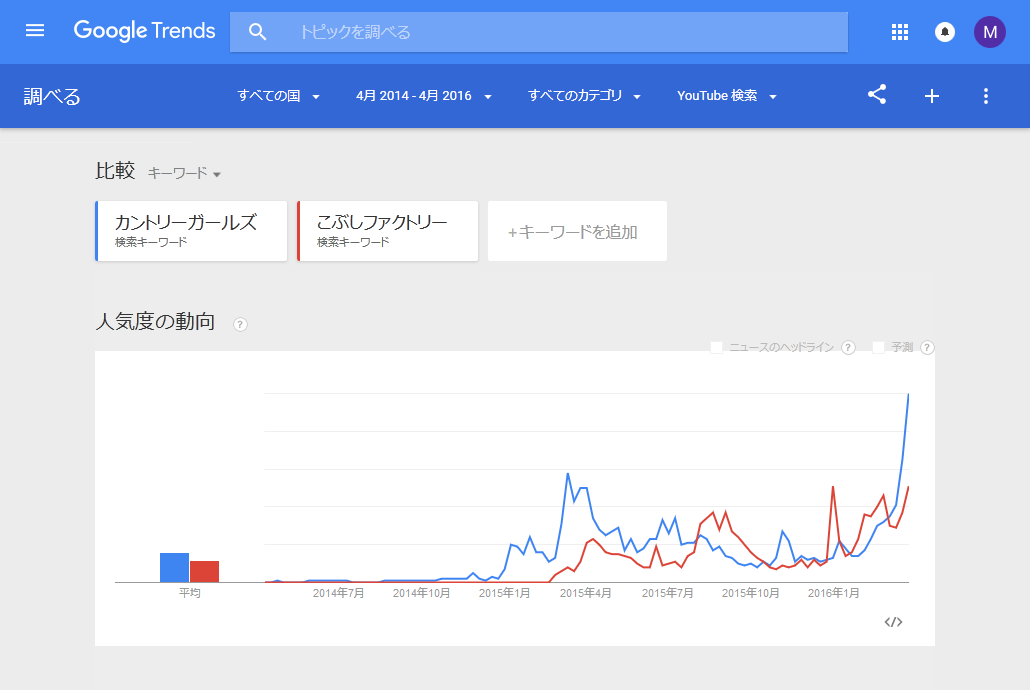Screen dimensions: 1030x690
Task: Open the キーワード comparison type dropdown
Action: click(x=184, y=173)
